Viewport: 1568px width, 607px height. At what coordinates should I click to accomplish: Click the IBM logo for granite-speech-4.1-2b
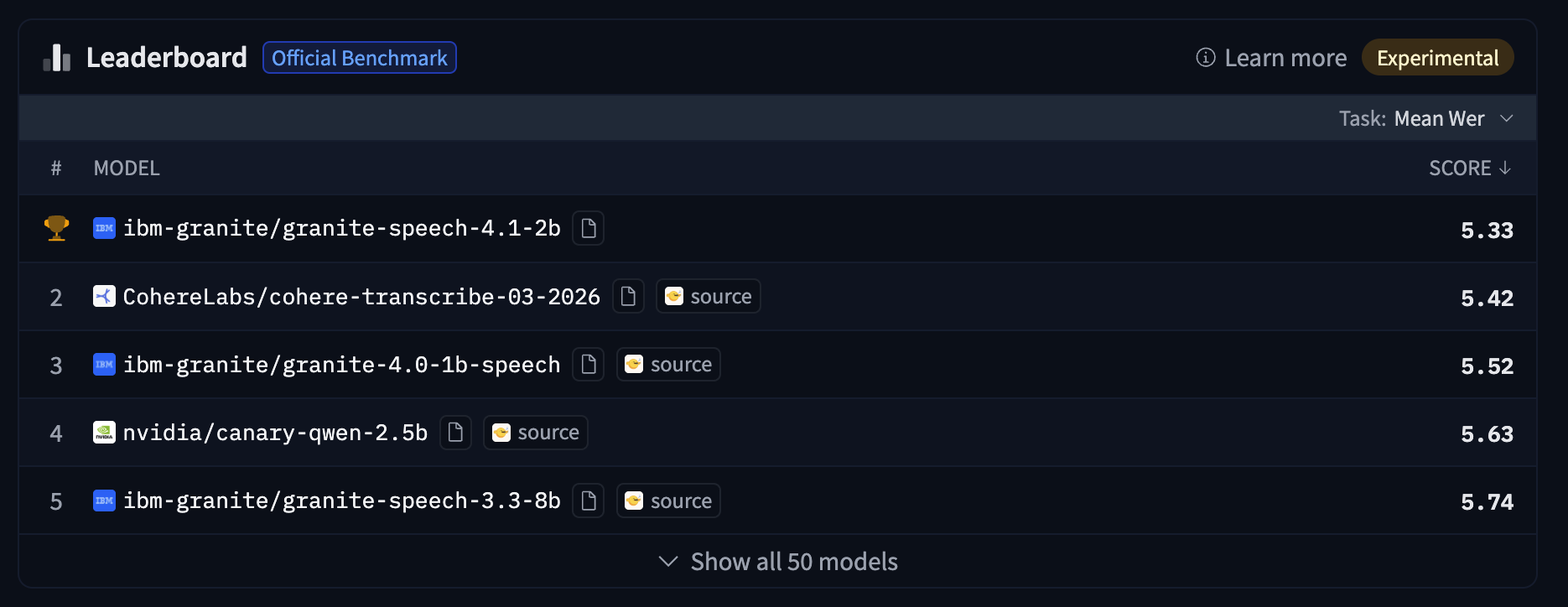click(104, 228)
